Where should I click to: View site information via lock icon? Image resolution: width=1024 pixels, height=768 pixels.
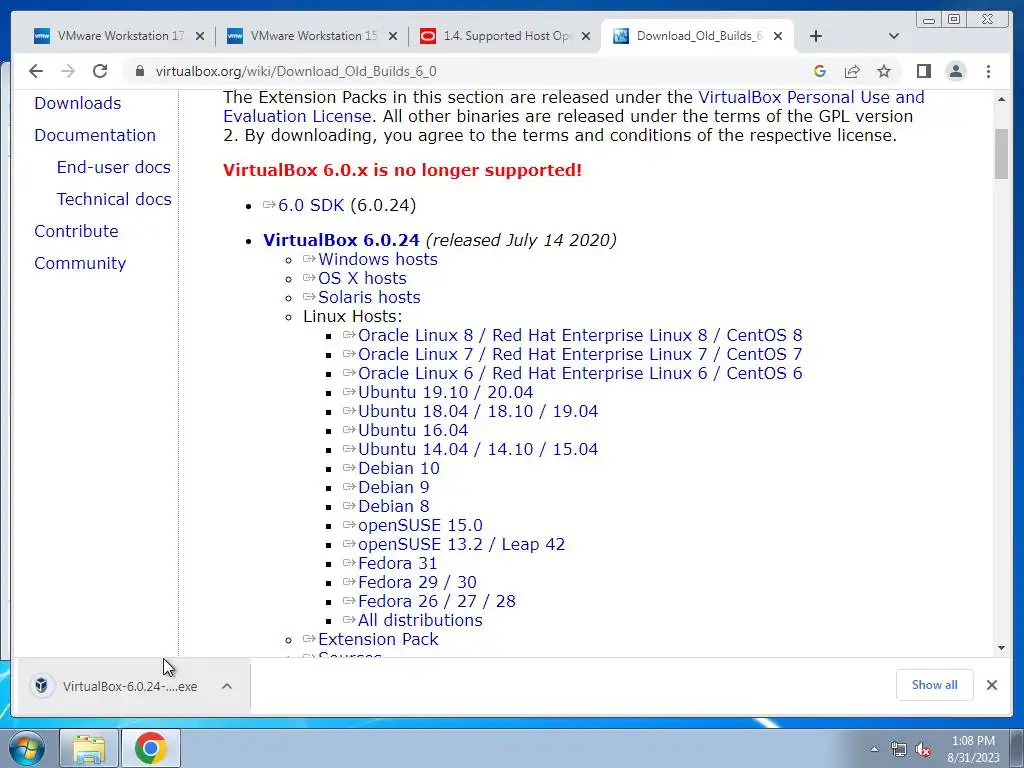click(140, 71)
